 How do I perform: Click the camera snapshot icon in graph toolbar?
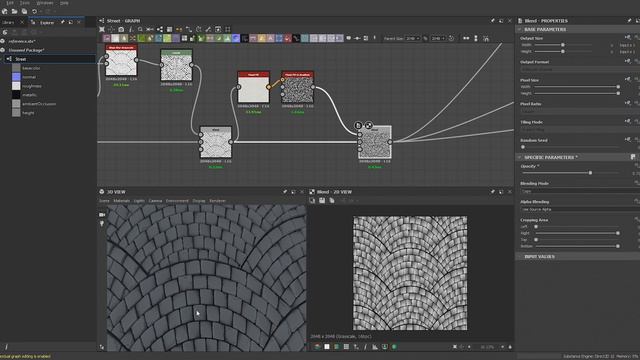pos(121,29)
